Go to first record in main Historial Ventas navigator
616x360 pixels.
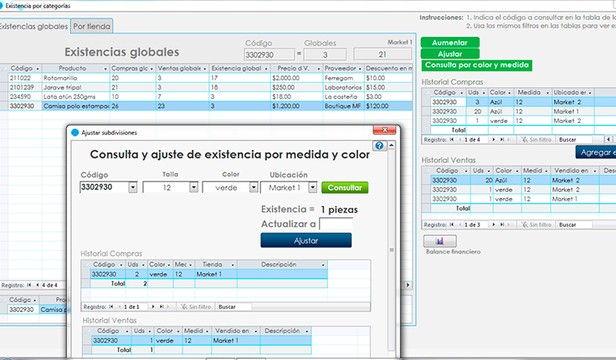(x=451, y=225)
